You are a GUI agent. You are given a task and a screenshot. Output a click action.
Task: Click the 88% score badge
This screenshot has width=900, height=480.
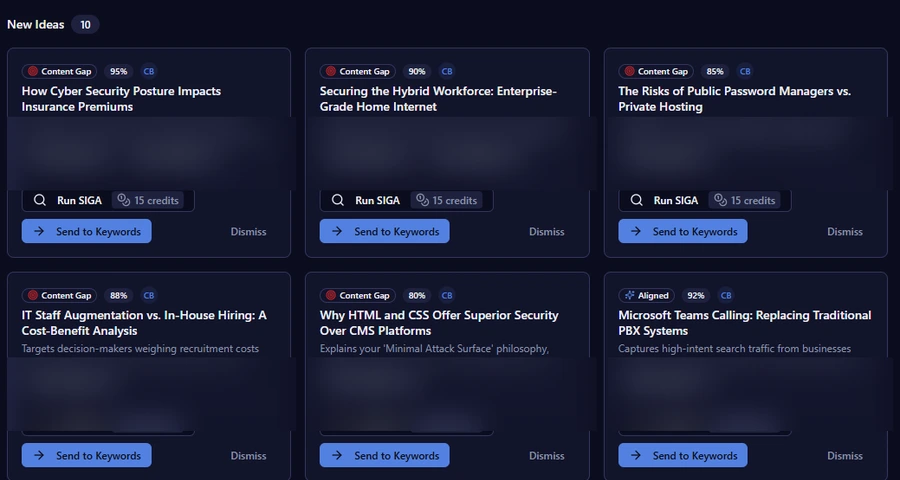[x=119, y=295]
